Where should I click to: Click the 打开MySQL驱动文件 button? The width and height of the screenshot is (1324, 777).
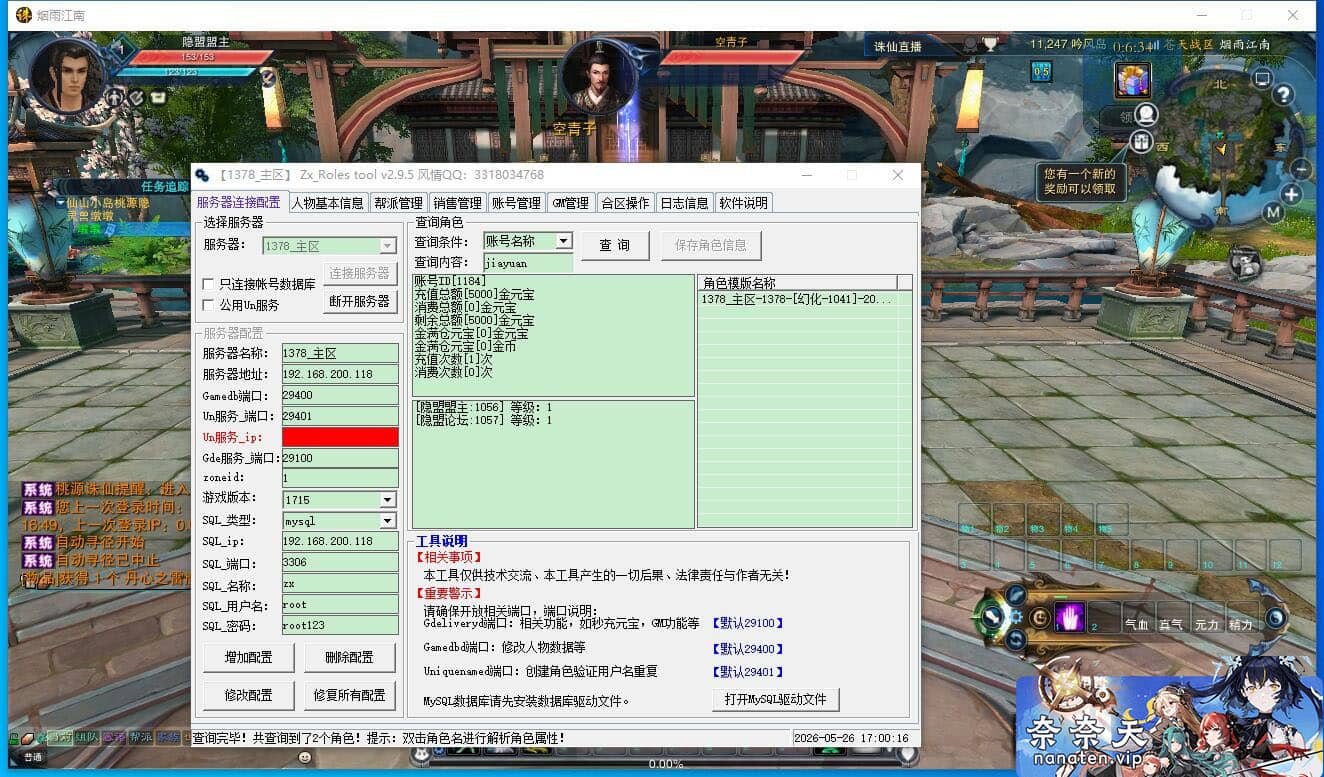[775, 699]
